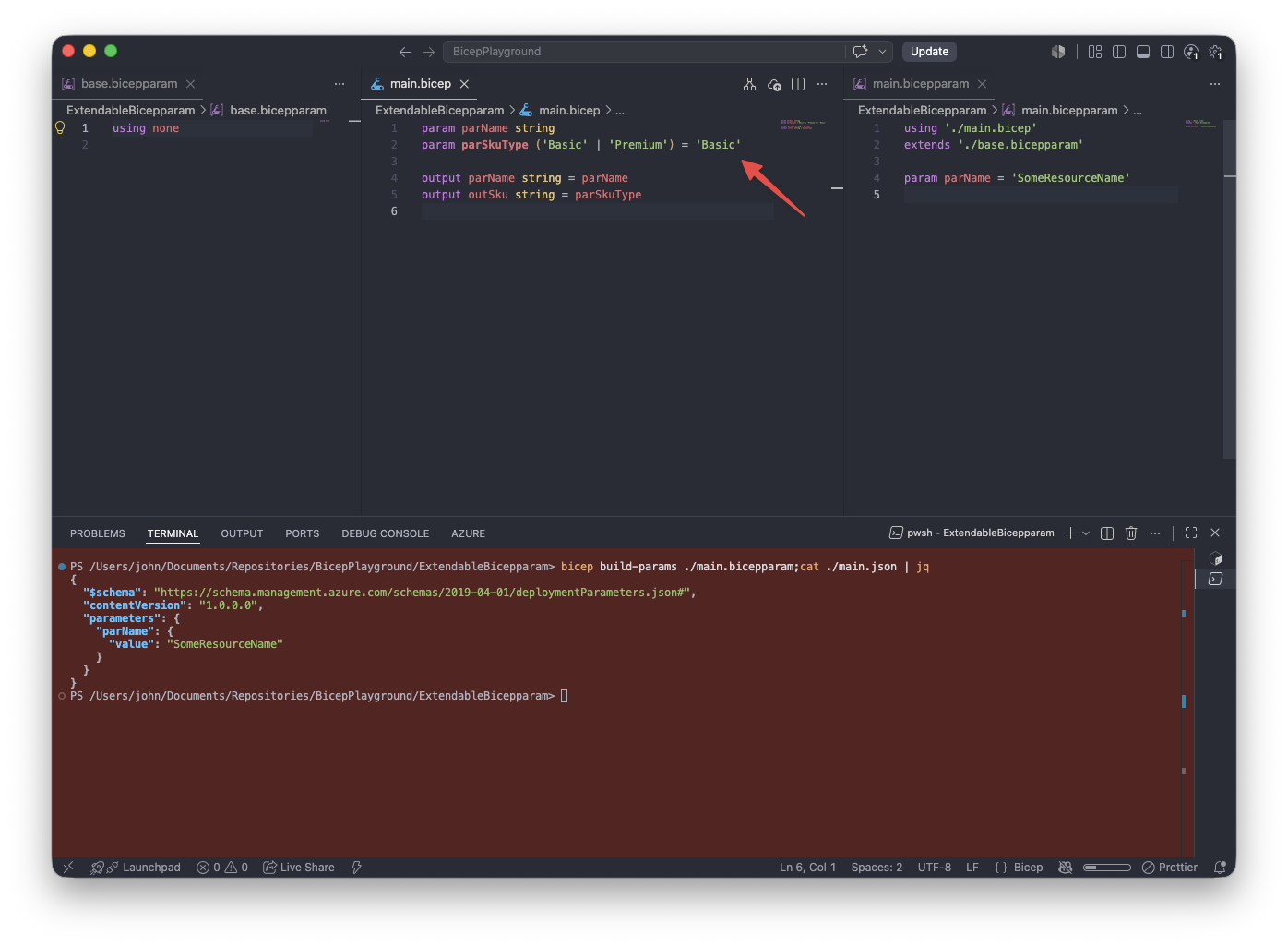The width and height of the screenshot is (1288, 946).
Task: Toggle the bottom panel visibility
Action: tap(1143, 52)
